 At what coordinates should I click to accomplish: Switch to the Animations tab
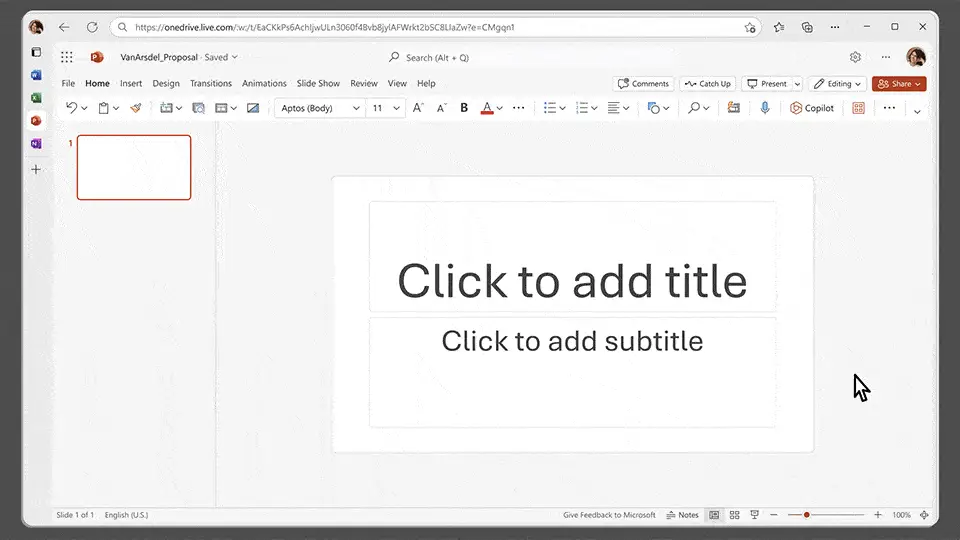tap(264, 83)
